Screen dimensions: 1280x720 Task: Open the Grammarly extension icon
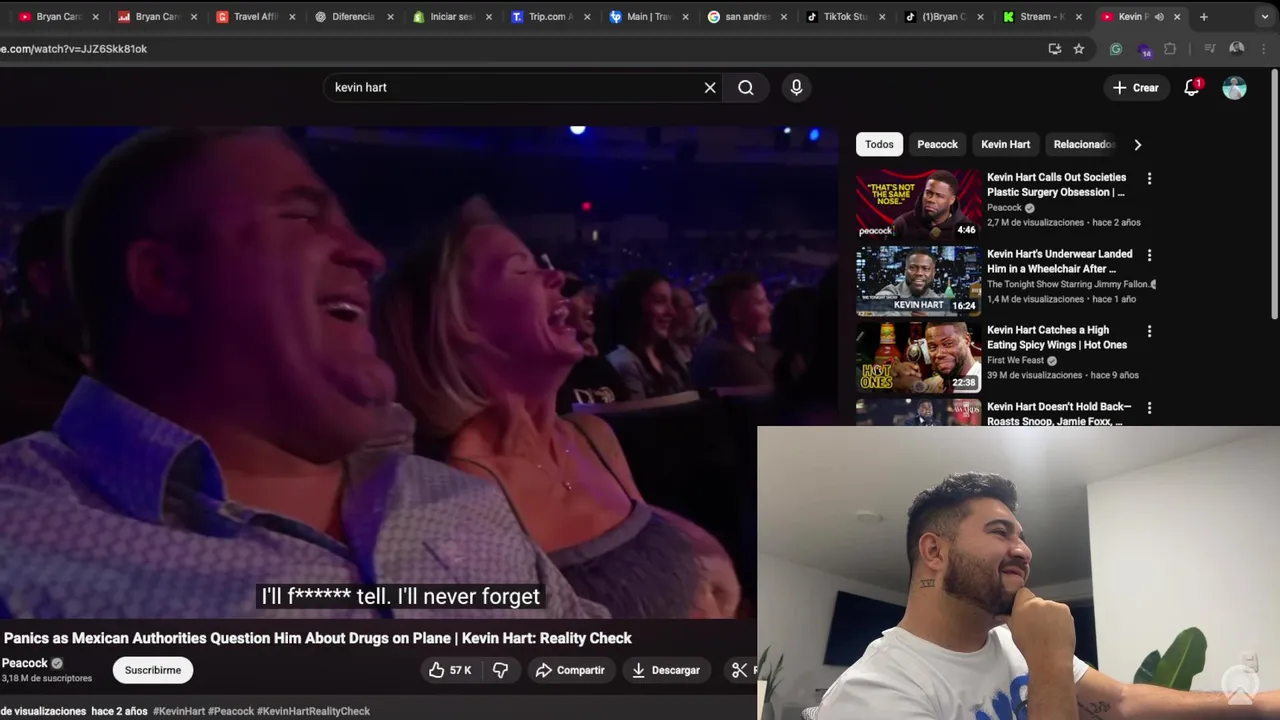pyautogui.click(x=1116, y=49)
